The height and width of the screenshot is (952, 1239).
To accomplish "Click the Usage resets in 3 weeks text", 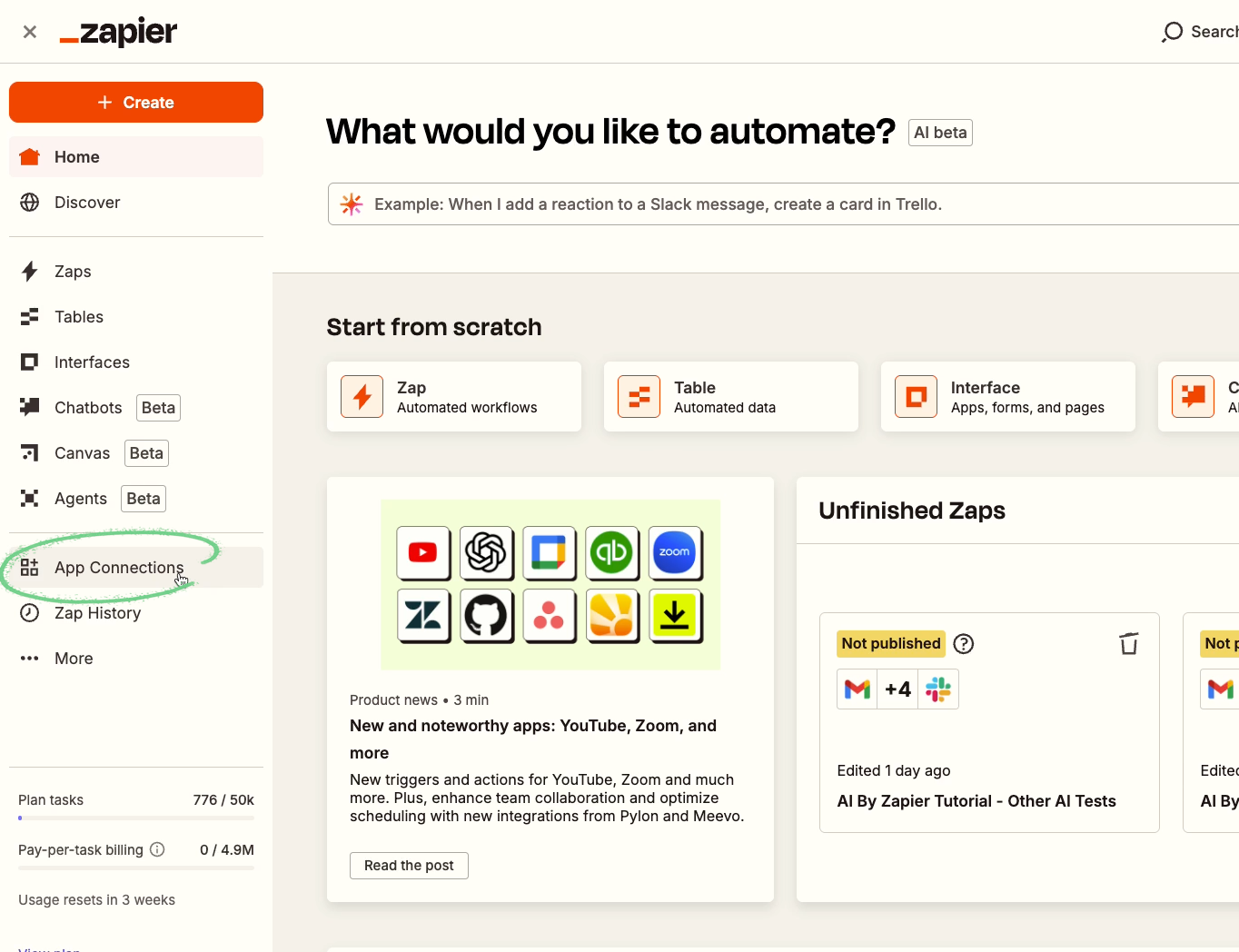I will tap(97, 900).
